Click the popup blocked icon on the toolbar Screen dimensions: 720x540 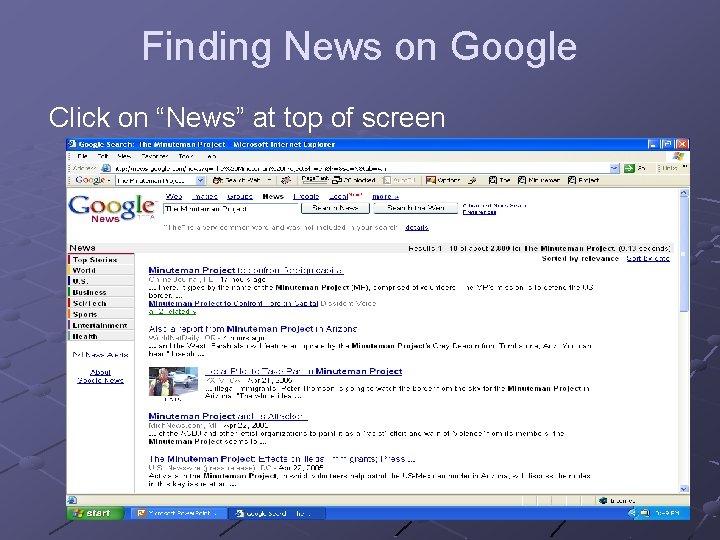tap(337, 180)
